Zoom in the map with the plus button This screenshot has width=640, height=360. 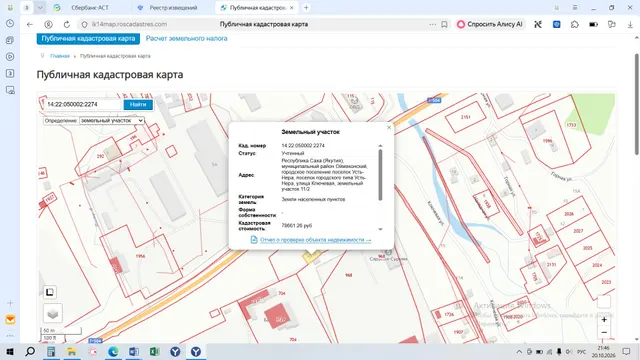click(x=604, y=320)
